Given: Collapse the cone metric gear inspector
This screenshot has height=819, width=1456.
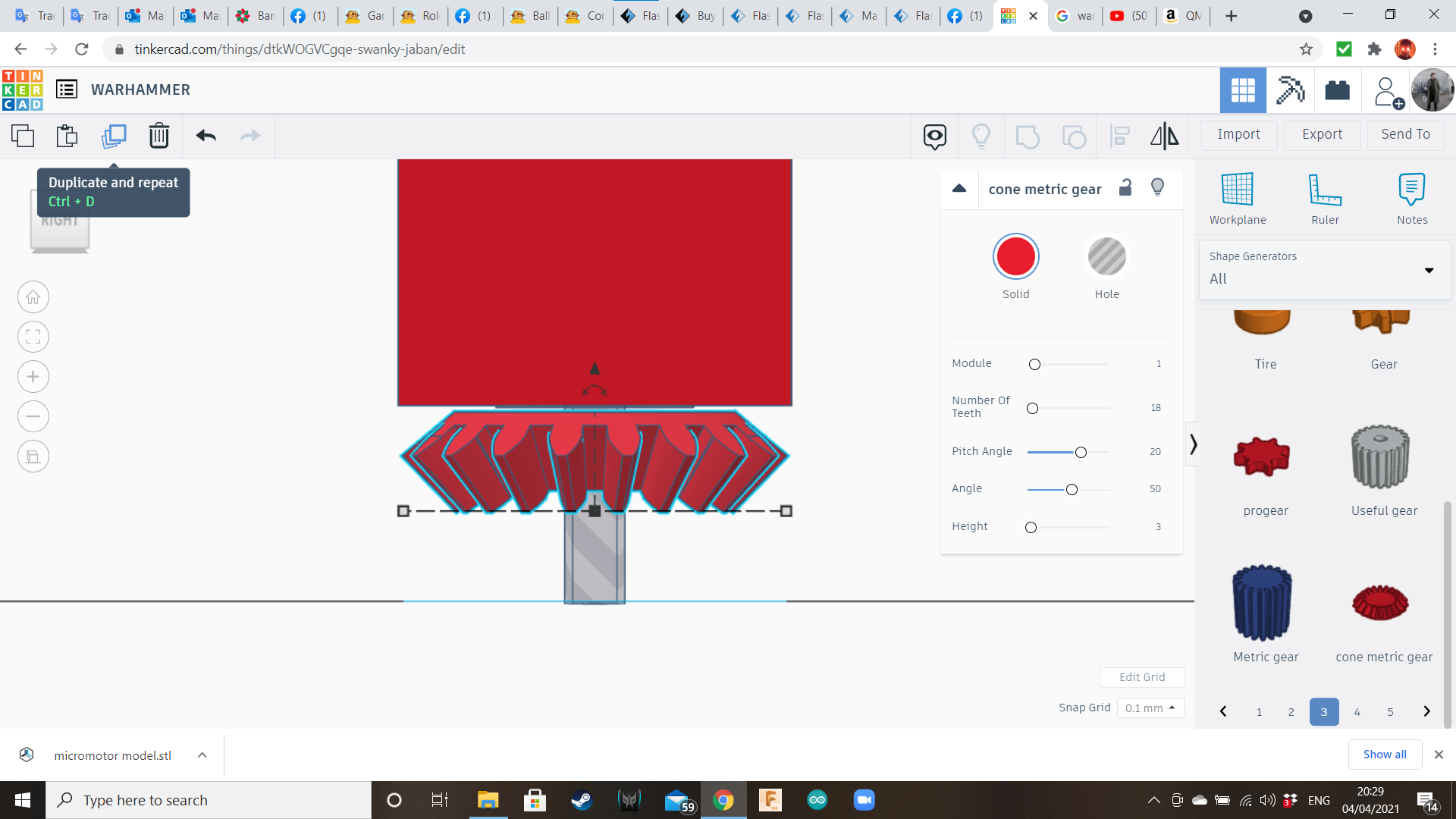Looking at the screenshot, I should point(959,188).
